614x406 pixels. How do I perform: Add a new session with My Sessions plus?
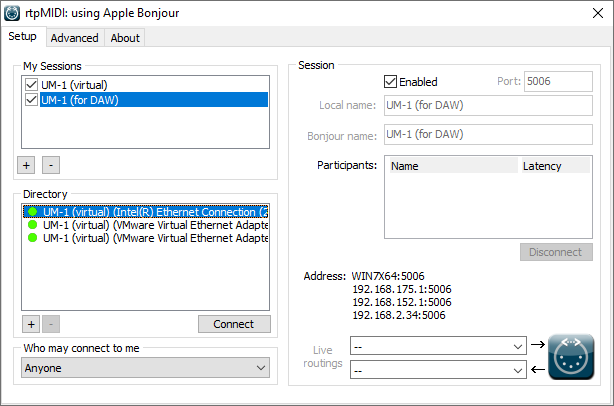(26, 165)
